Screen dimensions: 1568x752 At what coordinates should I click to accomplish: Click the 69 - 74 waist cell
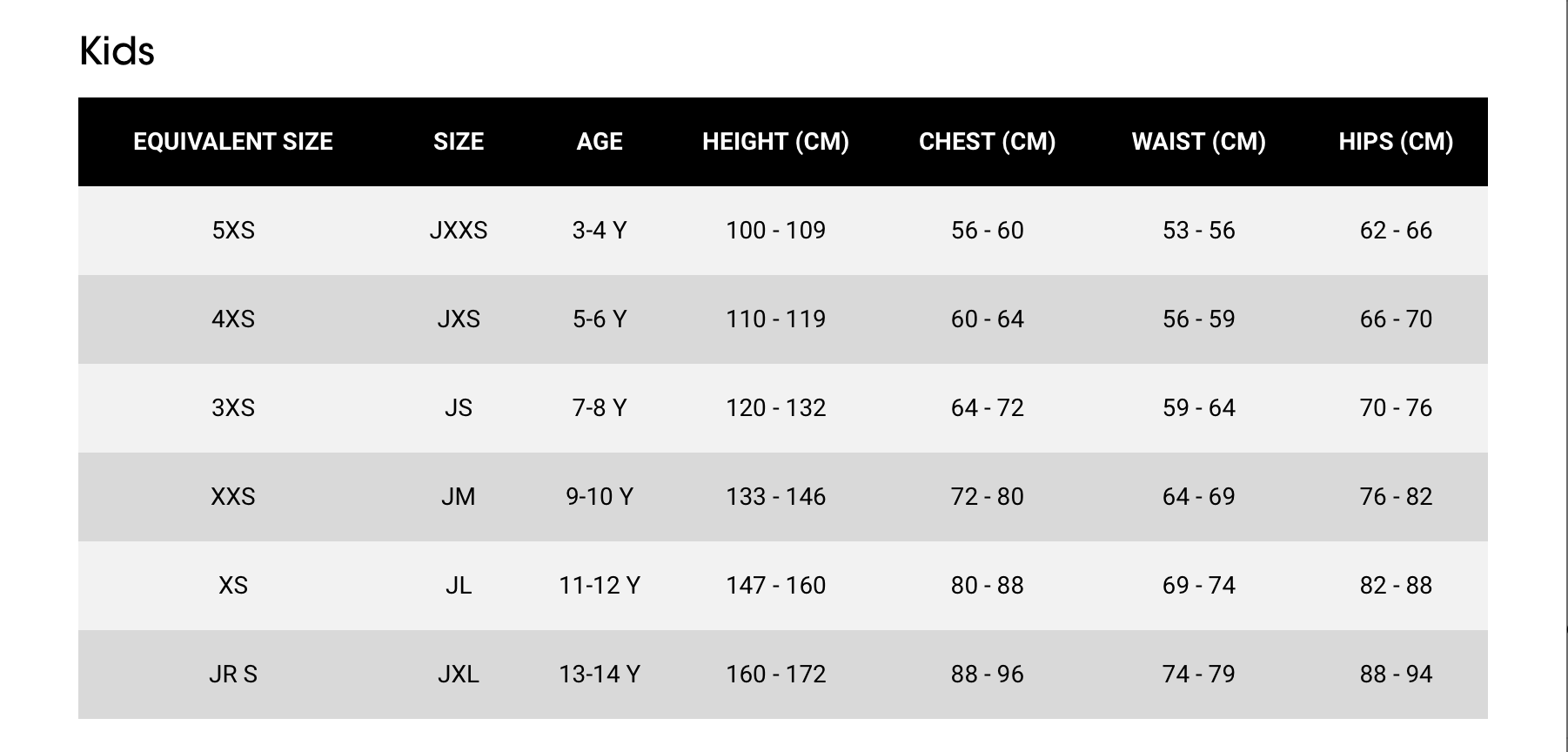[x=1198, y=586]
